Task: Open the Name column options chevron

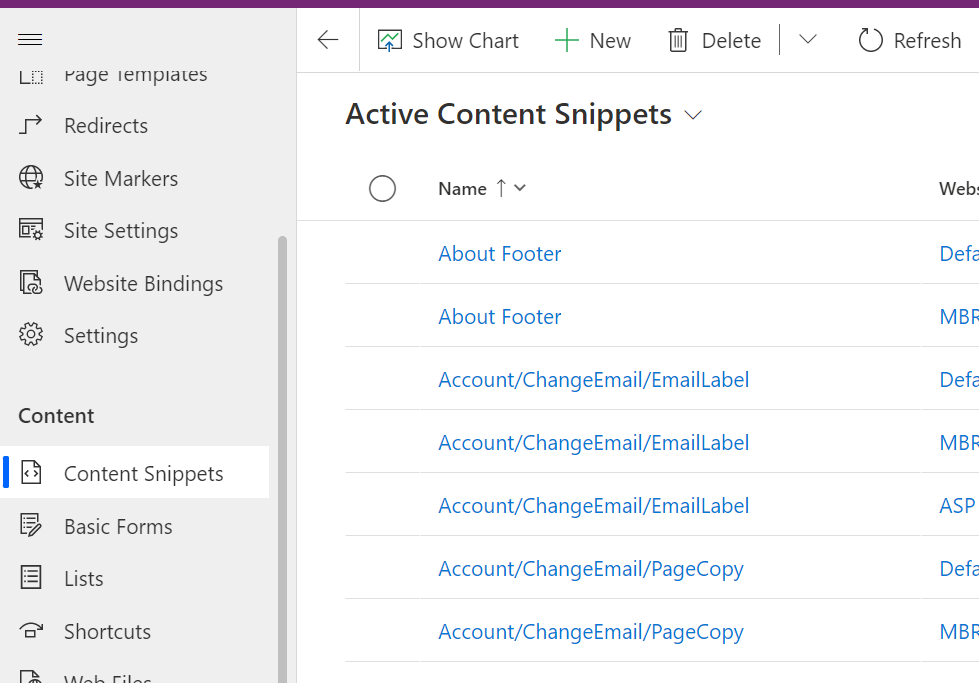Action: coord(519,188)
